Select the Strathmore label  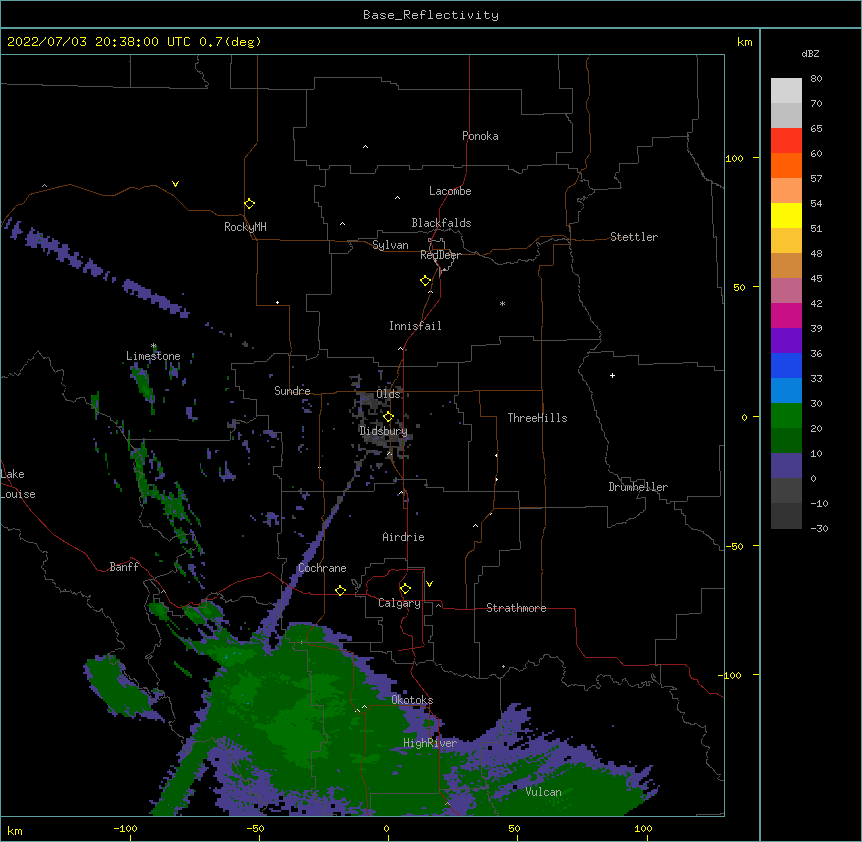pos(516,608)
